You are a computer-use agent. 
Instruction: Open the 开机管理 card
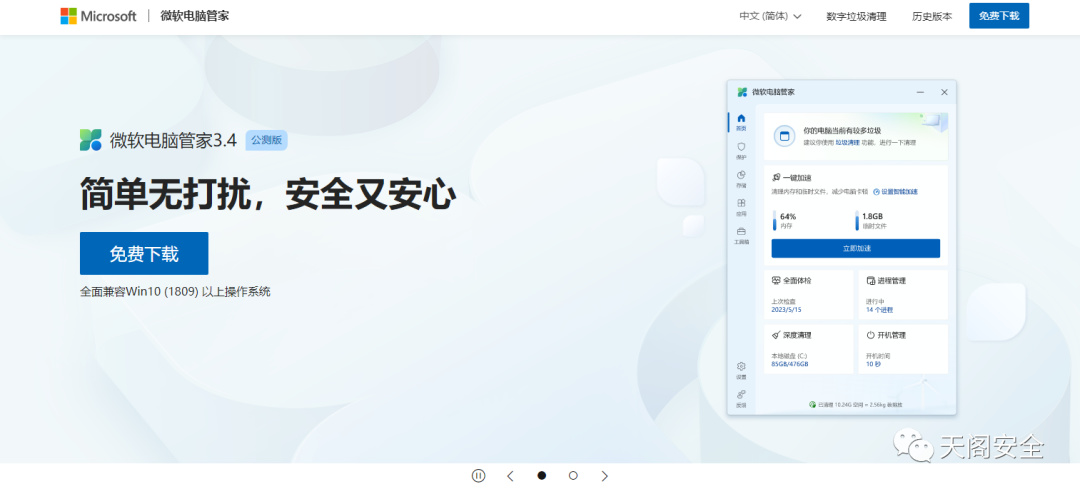(903, 349)
